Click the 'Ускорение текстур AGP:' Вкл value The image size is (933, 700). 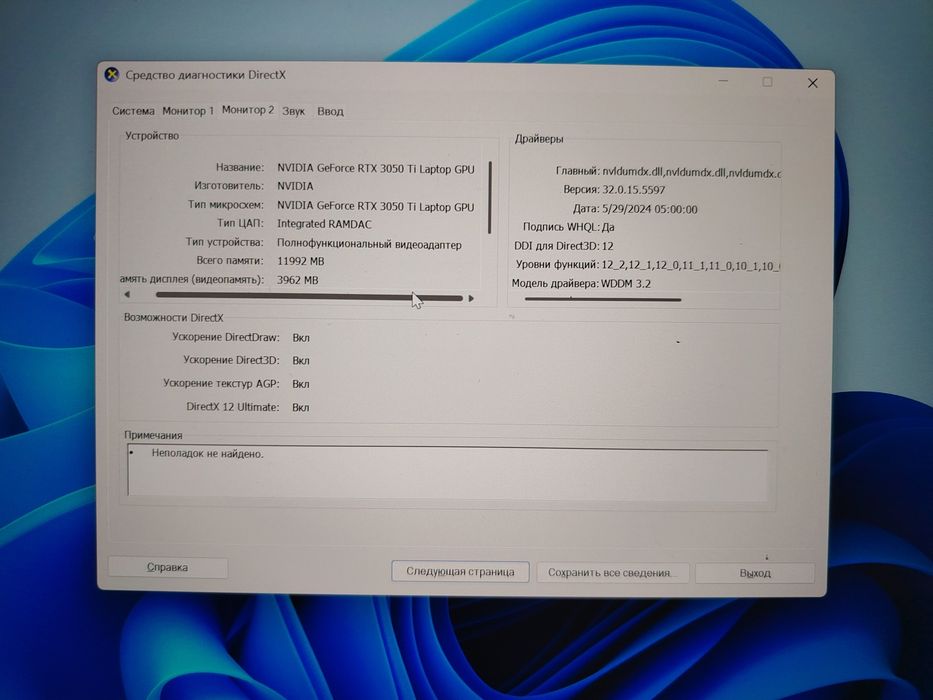[x=300, y=385]
